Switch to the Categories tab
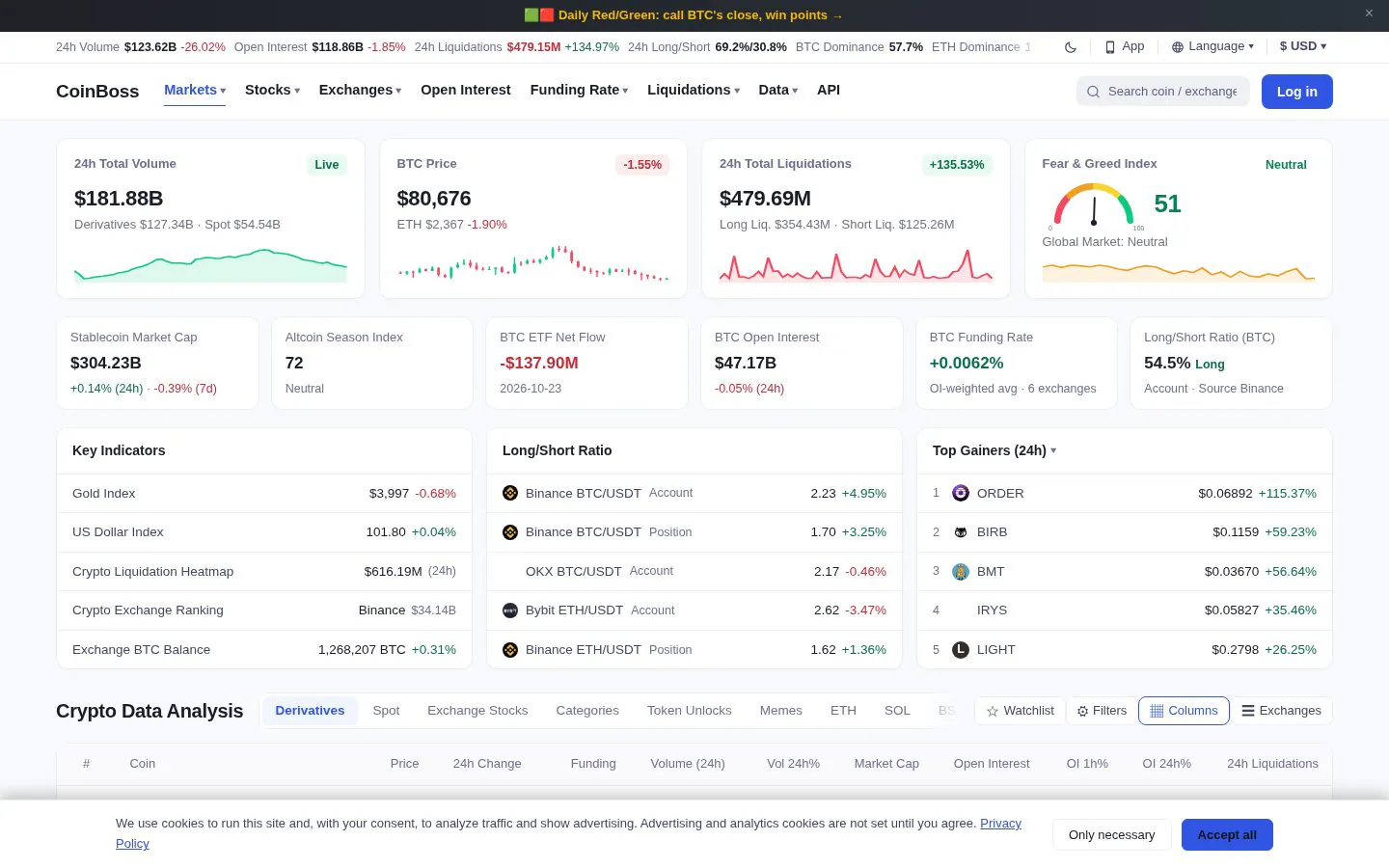1389x868 pixels. click(x=587, y=711)
